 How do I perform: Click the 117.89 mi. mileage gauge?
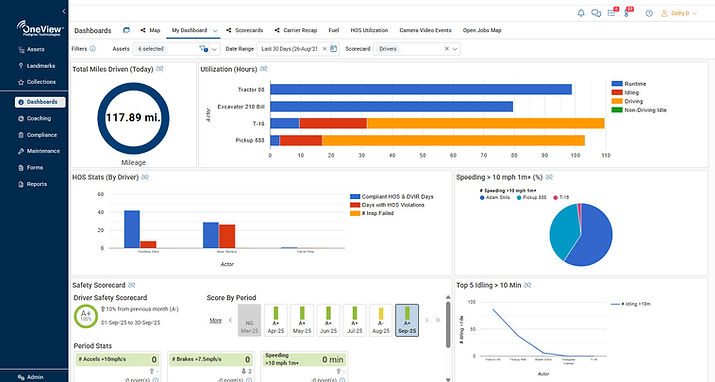(133, 118)
